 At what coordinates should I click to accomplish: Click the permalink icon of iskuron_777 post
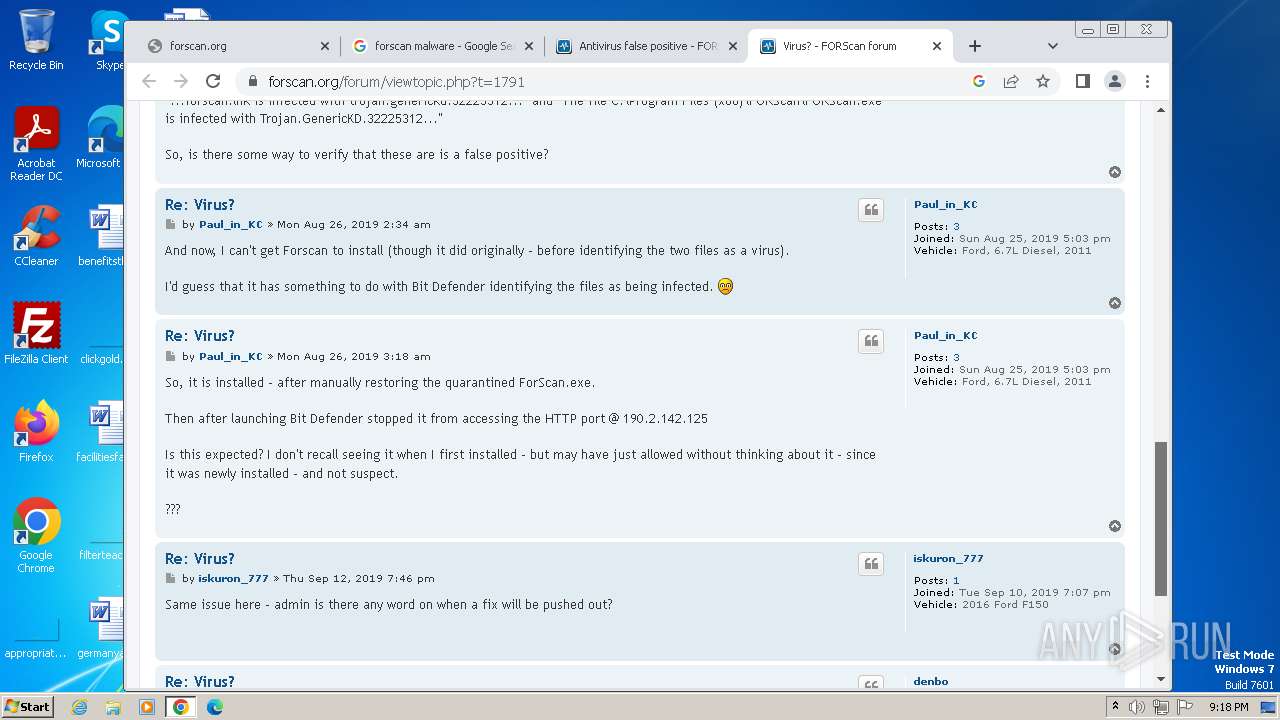coord(170,580)
